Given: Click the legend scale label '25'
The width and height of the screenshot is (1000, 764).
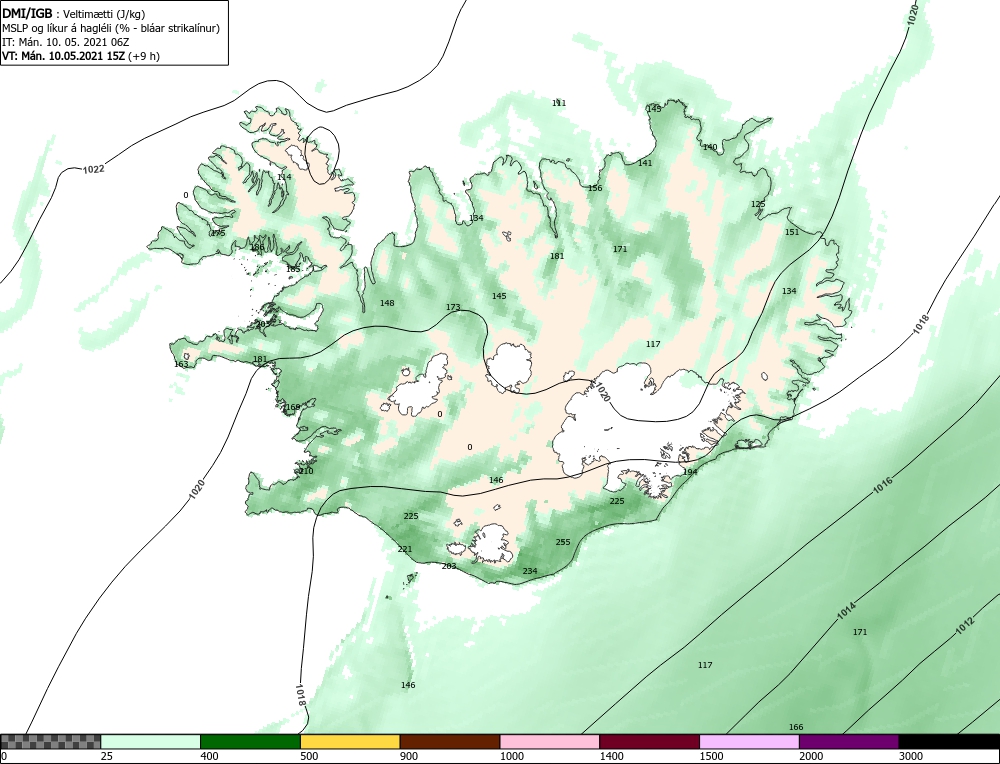Looking at the screenshot, I should pyautogui.click(x=106, y=756).
